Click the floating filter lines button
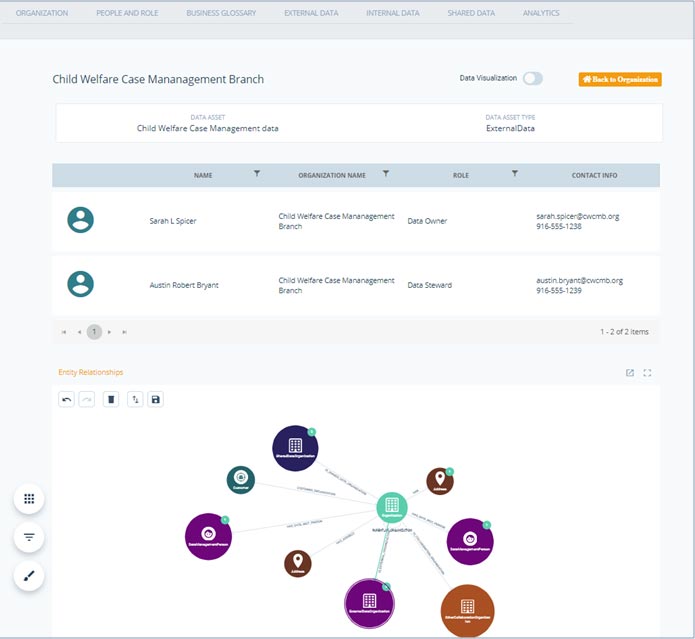The image size is (695, 639). click(x=29, y=537)
